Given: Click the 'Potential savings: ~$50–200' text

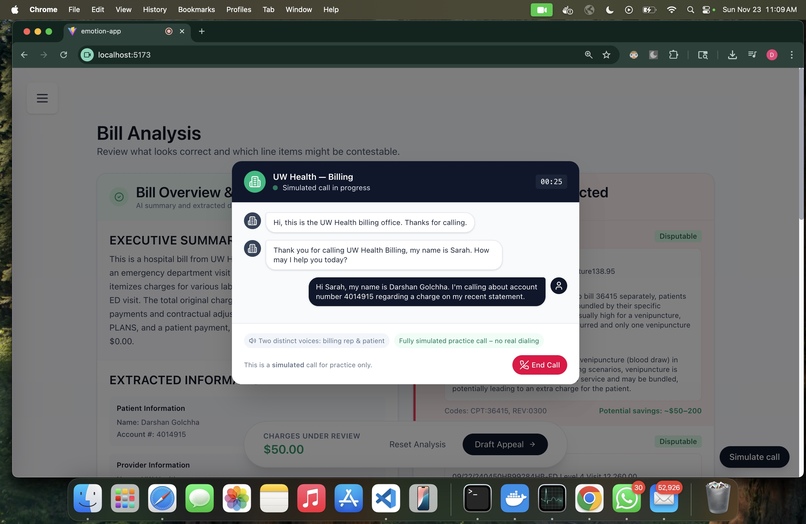Looking at the screenshot, I should [650, 411].
